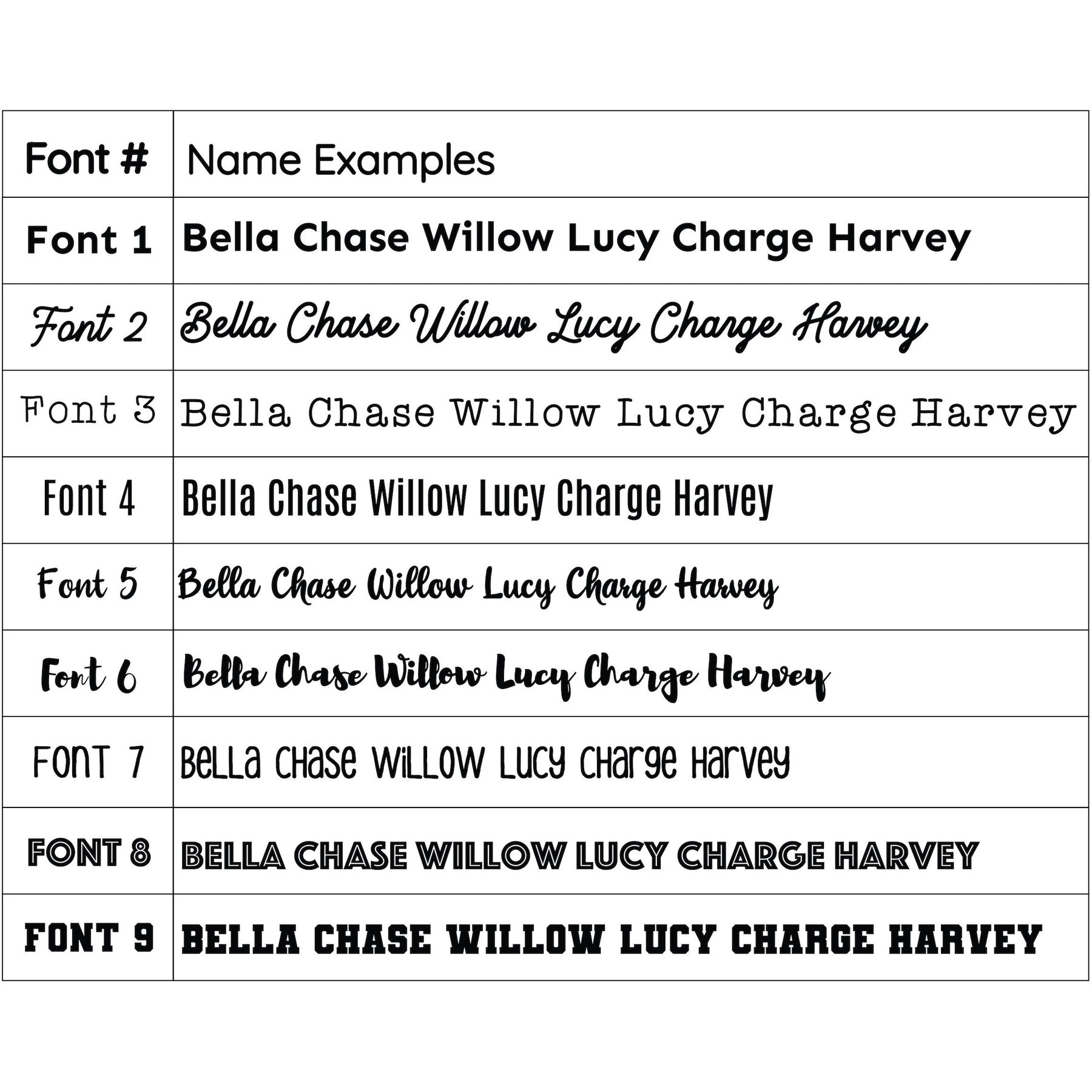Select the Font 1 label
Image resolution: width=1092 pixels, height=1092 pixels.
[x=89, y=240]
